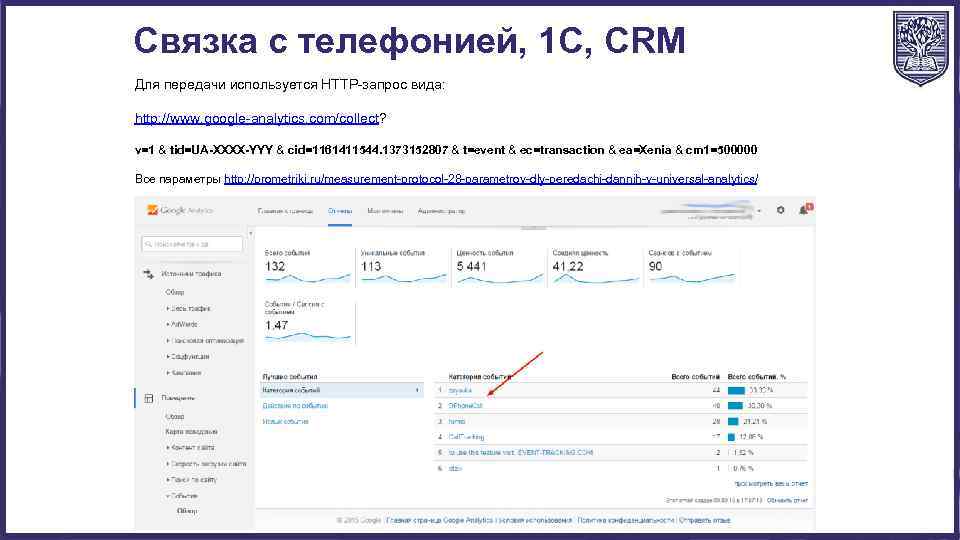The width and height of the screenshot is (960, 540).
Task: Click the magnifier icon in the search box
Action: click(x=148, y=244)
